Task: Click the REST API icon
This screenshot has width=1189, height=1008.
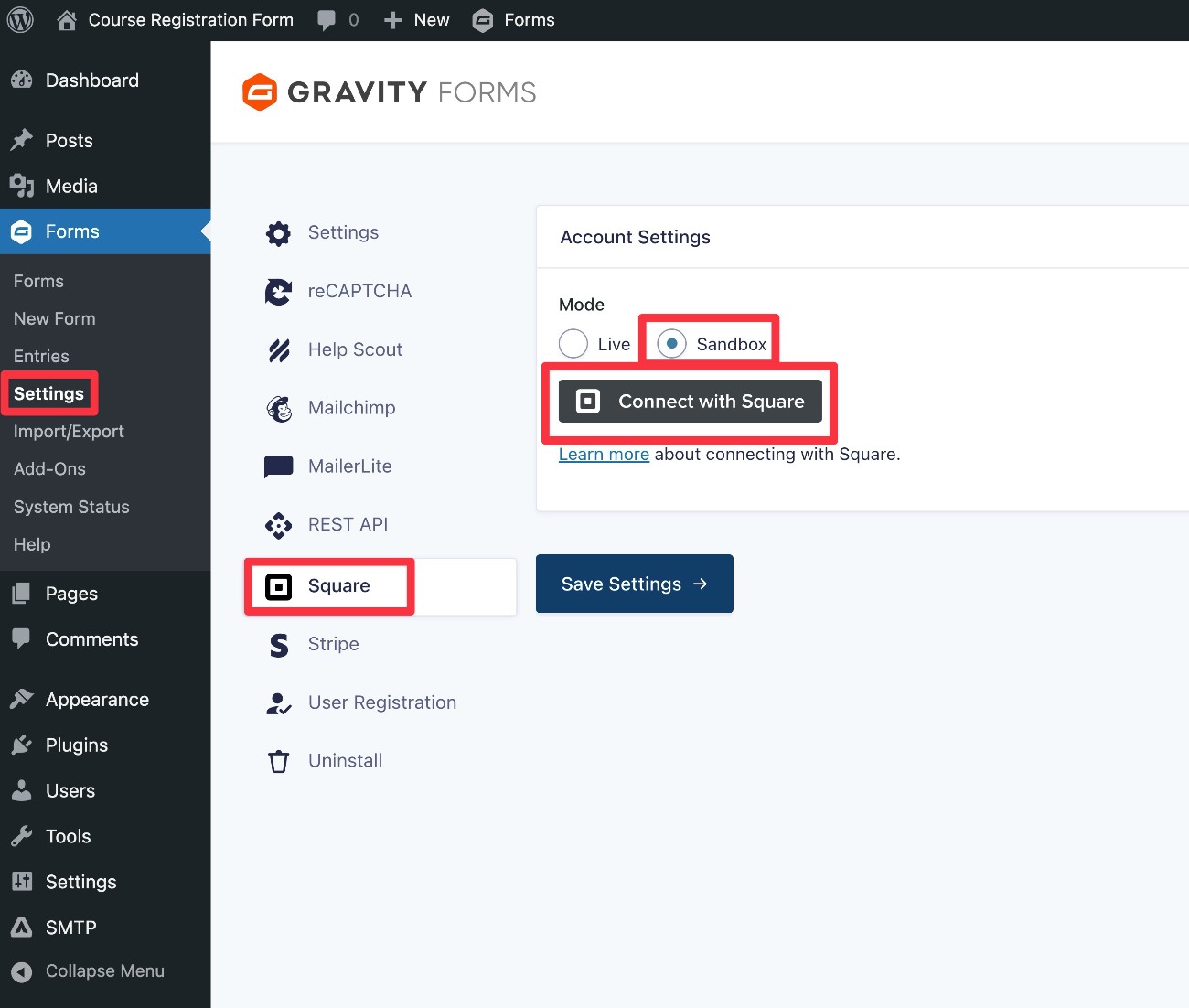Action: click(x=278, y=525)
